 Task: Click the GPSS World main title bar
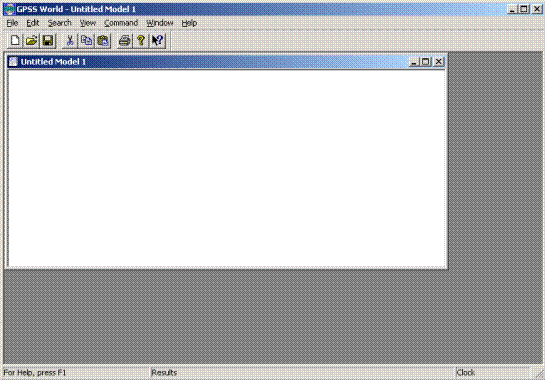272,9
